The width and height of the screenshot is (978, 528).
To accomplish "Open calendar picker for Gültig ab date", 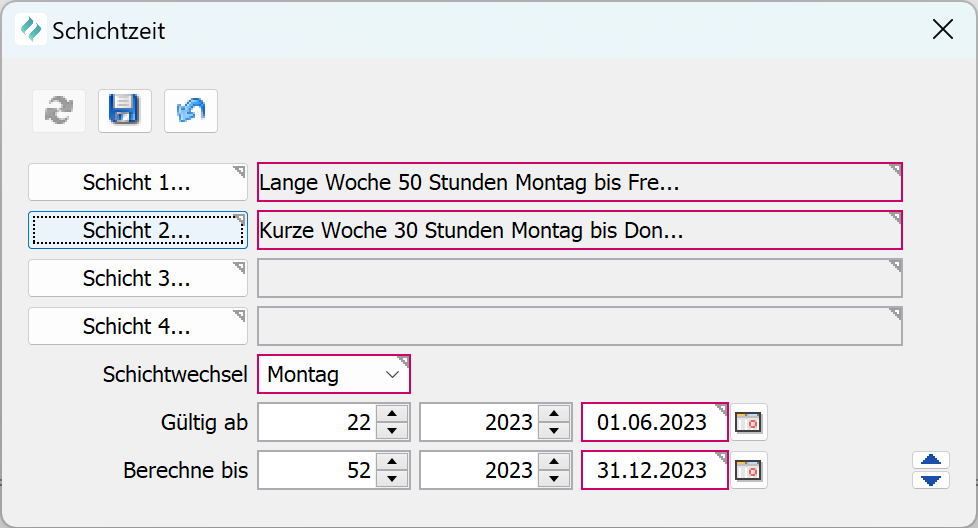I will coord(748,422).
